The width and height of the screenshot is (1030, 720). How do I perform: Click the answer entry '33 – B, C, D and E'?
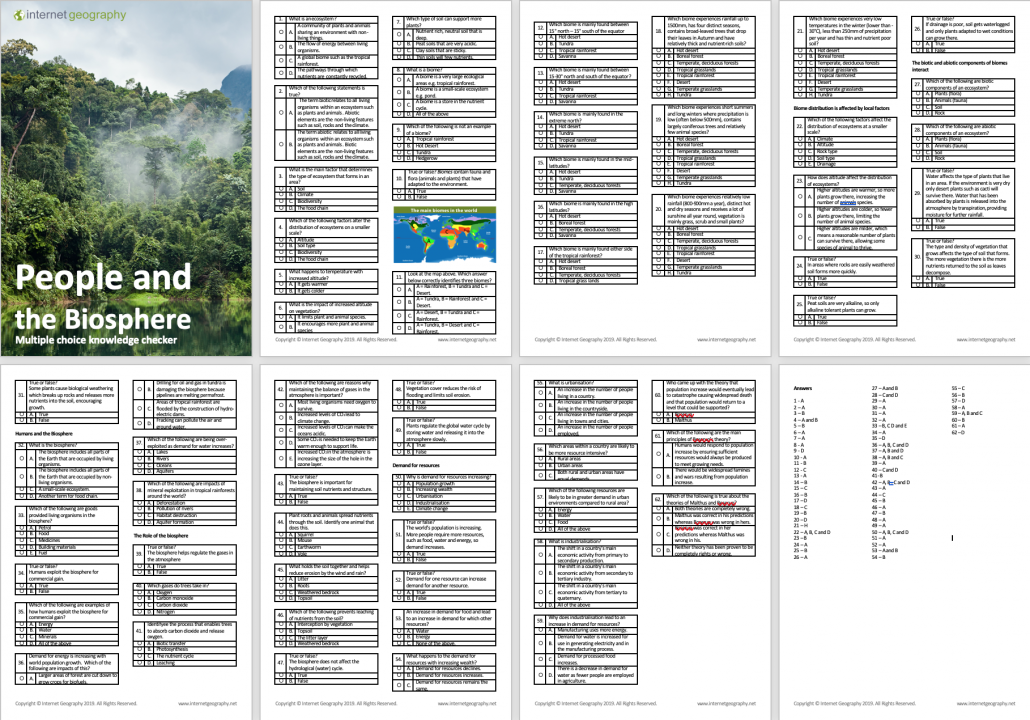pos(889,426)
